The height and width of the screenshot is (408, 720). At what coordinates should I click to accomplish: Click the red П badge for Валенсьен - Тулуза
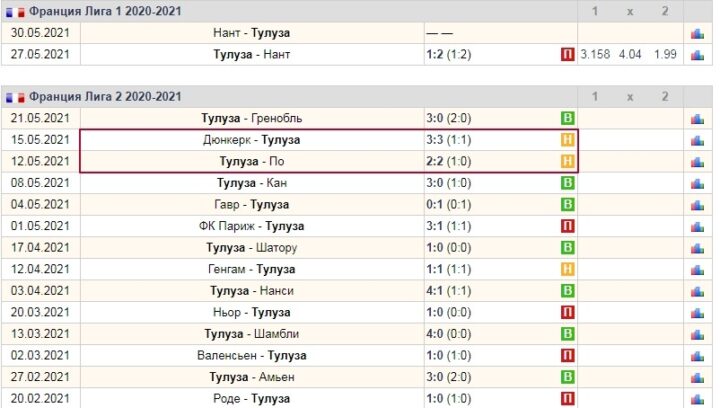568,356
